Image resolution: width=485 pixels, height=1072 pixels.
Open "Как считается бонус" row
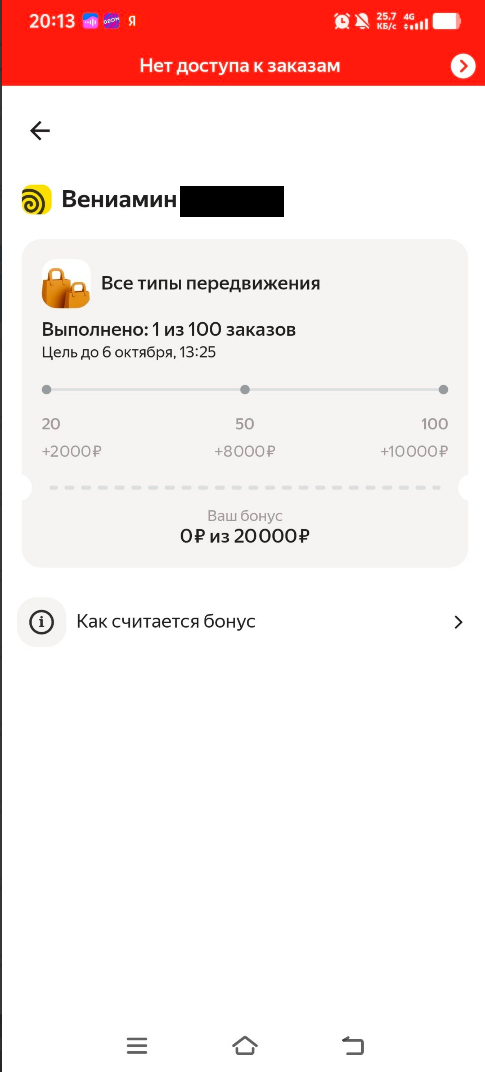(x=242, y=622)
